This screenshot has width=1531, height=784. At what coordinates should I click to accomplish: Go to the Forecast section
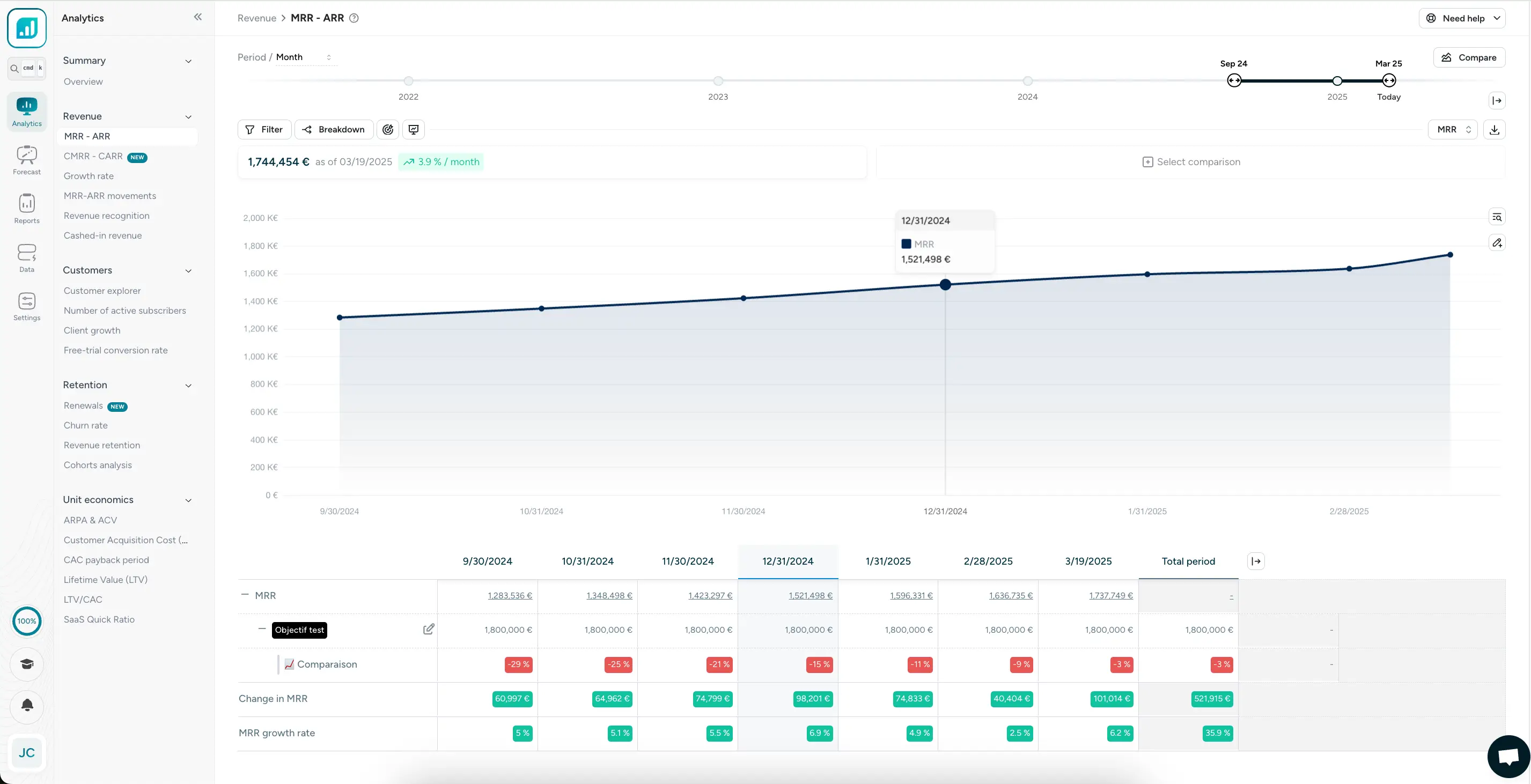(x=27, y=160)
